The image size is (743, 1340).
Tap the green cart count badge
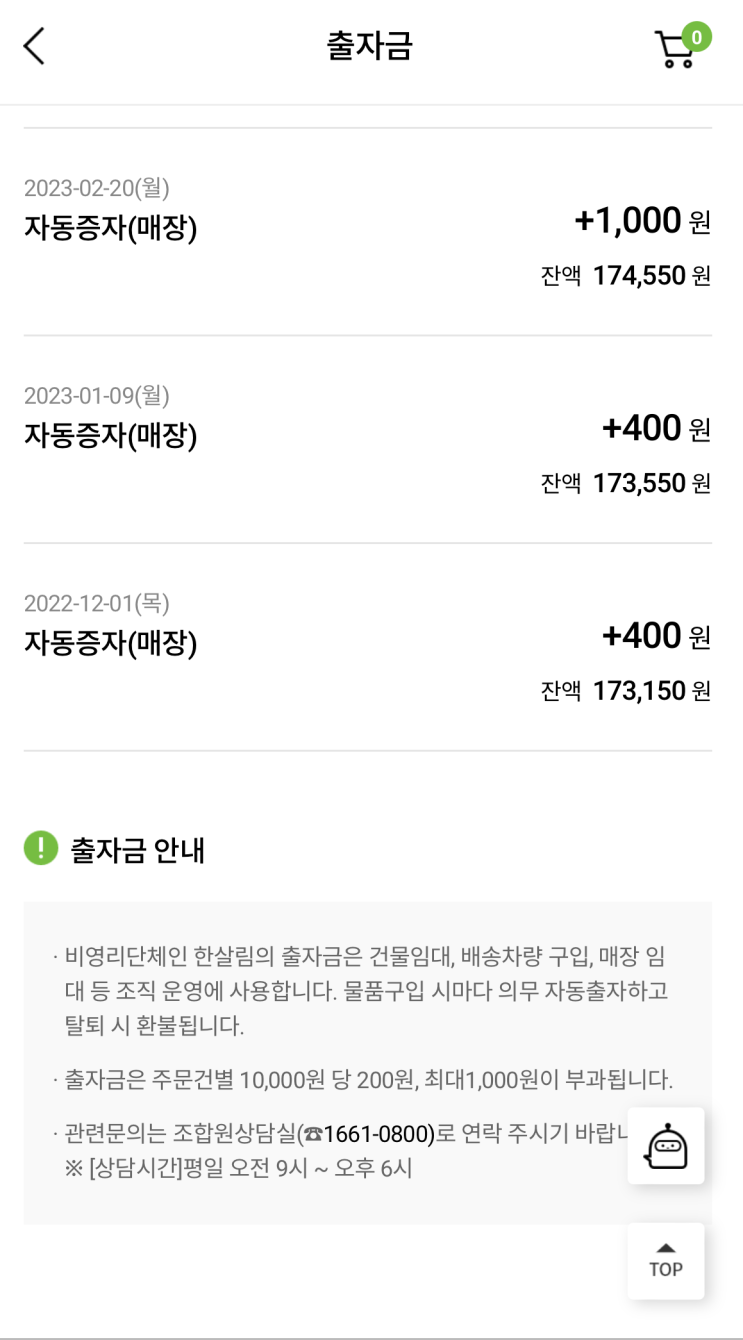point(696,38)
